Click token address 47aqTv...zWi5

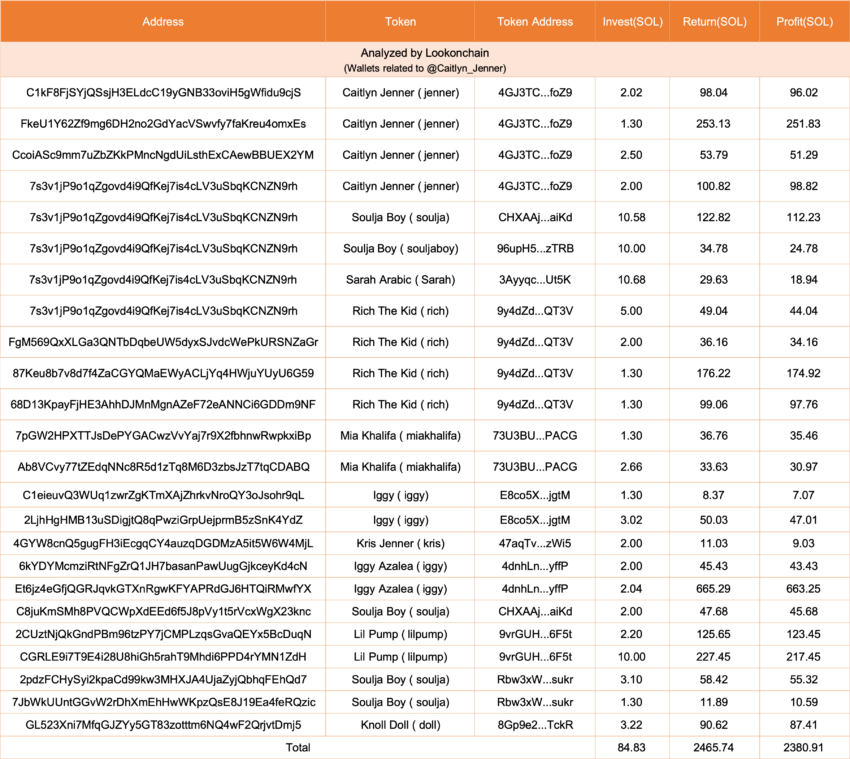pyautogui.click(x=535, y=543)
